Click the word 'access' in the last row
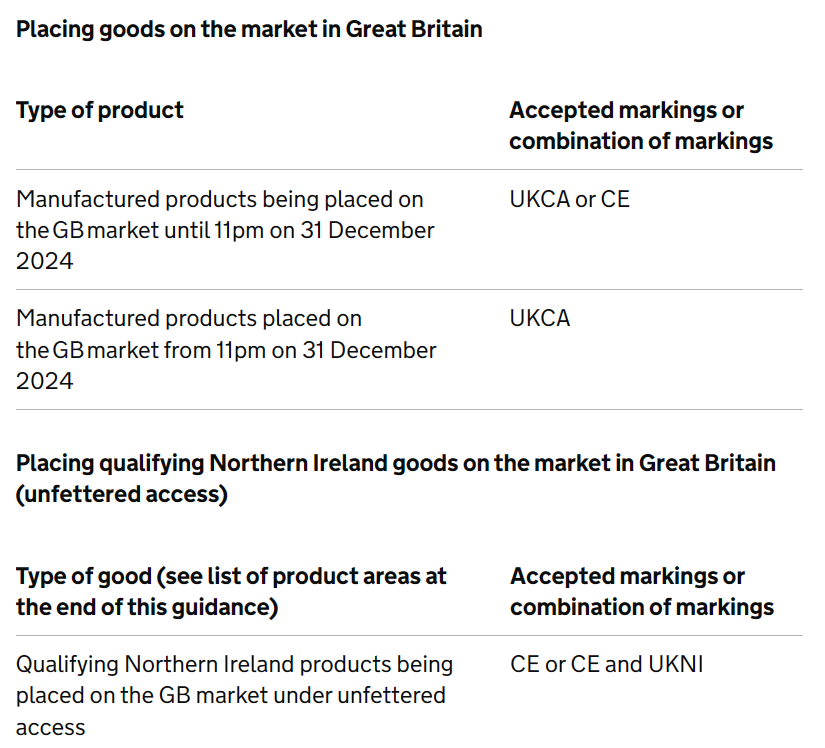The width and height of the screenshot is (825, 748). click(x=51, y=729)
